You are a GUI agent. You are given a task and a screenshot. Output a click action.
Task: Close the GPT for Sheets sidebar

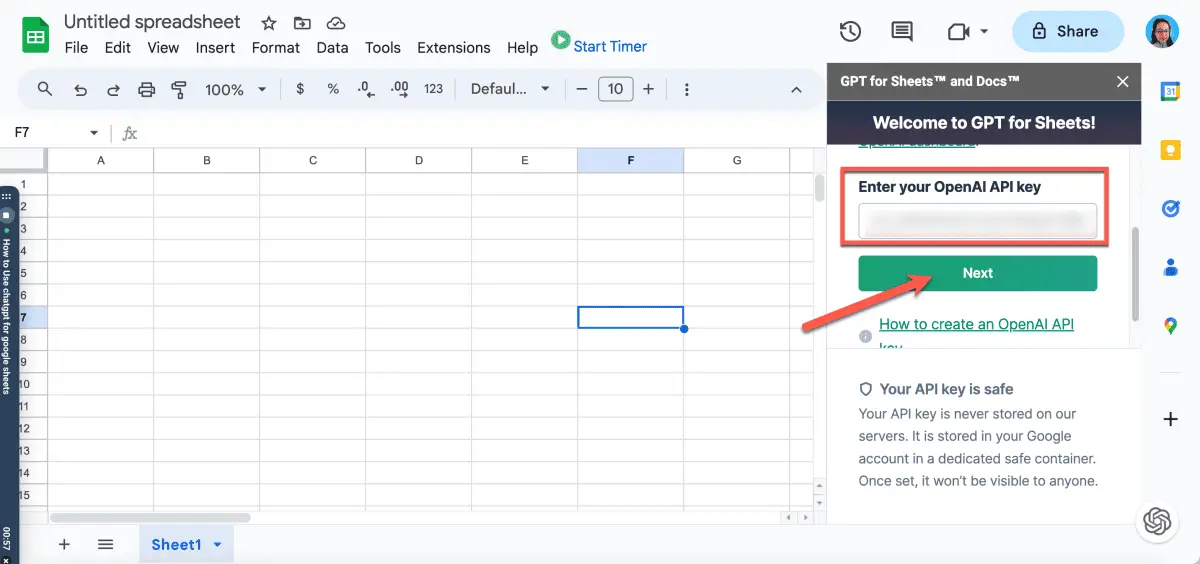1123,81
